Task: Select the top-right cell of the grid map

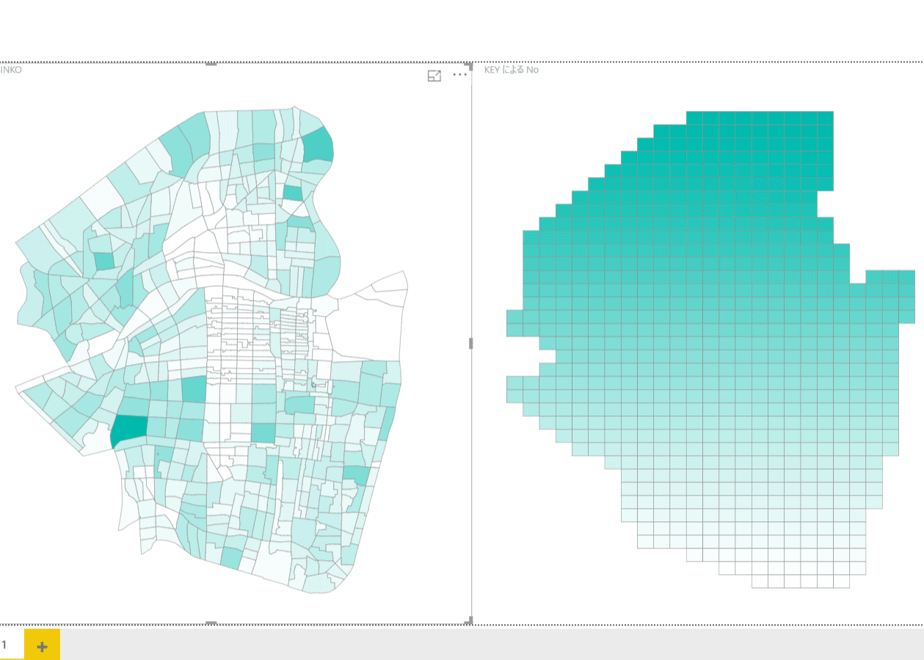Action: coord(825,118)
